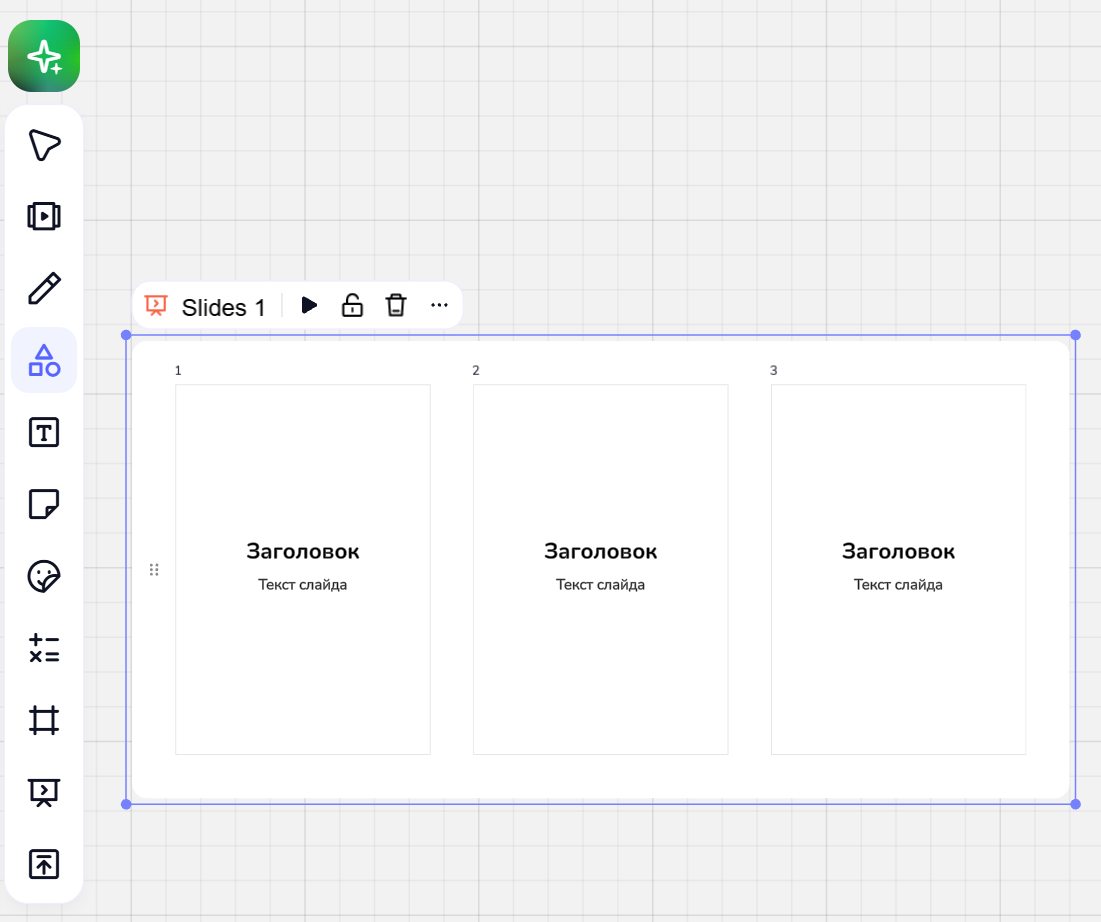Screen dimensions: 1101x922
Task: Select the shapes tool
Action: click(44, 360)
